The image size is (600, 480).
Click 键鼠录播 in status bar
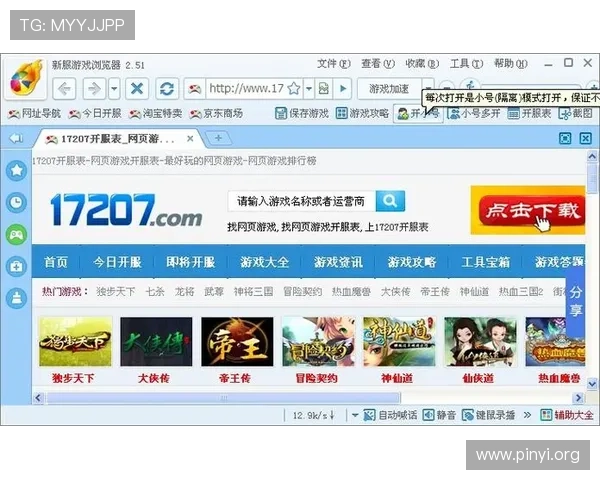[489, 415]
